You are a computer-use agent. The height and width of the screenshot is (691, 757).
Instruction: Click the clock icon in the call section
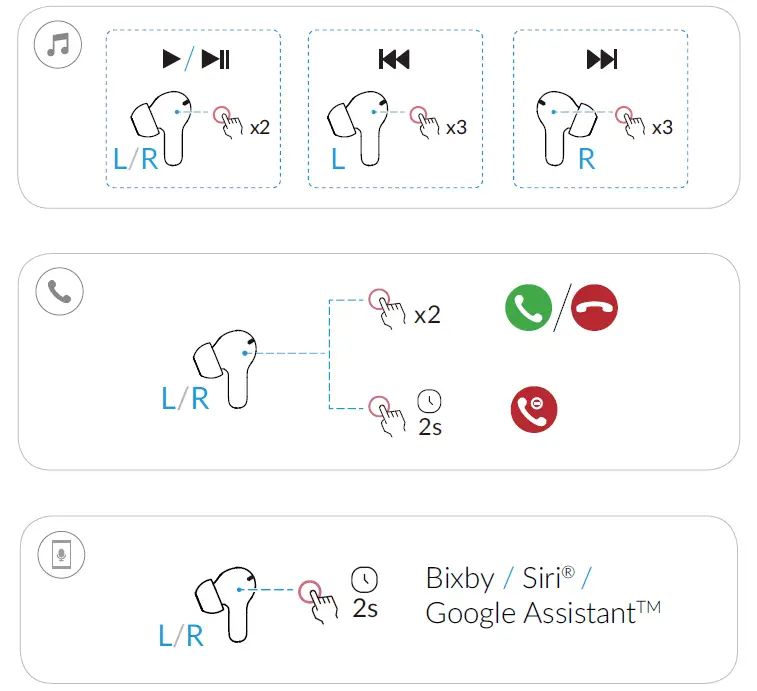point(429,402)
